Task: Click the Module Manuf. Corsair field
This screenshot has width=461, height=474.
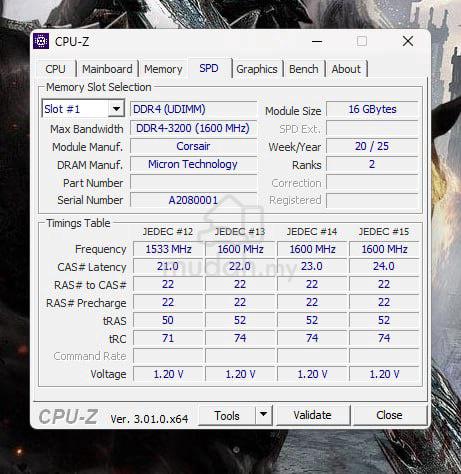Action: click(x=193, y=146)
